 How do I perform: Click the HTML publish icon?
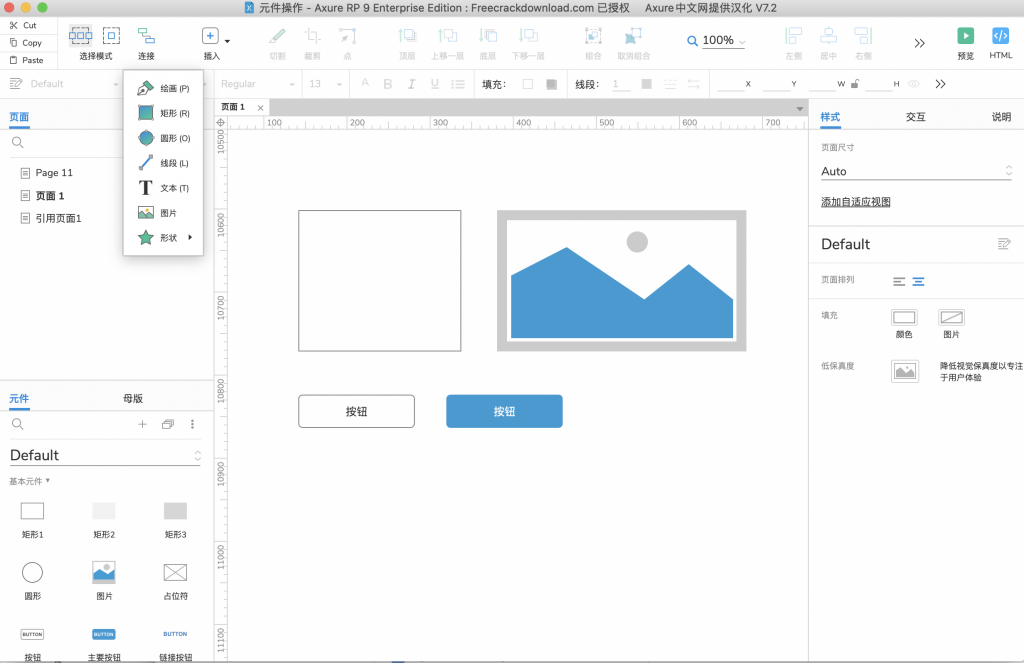(x=1000, y=36)
